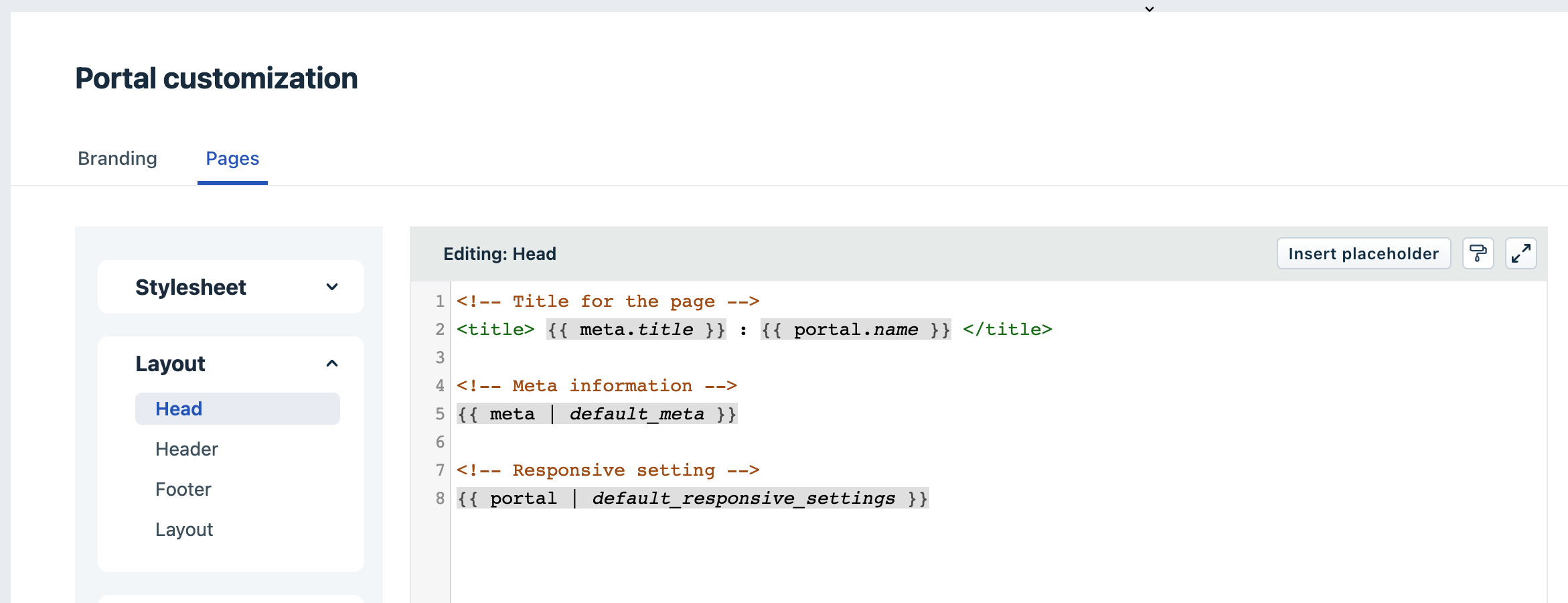1568x603 pixels.
Task: Click the default_meta placeholder line
Action: coord(597,414)
